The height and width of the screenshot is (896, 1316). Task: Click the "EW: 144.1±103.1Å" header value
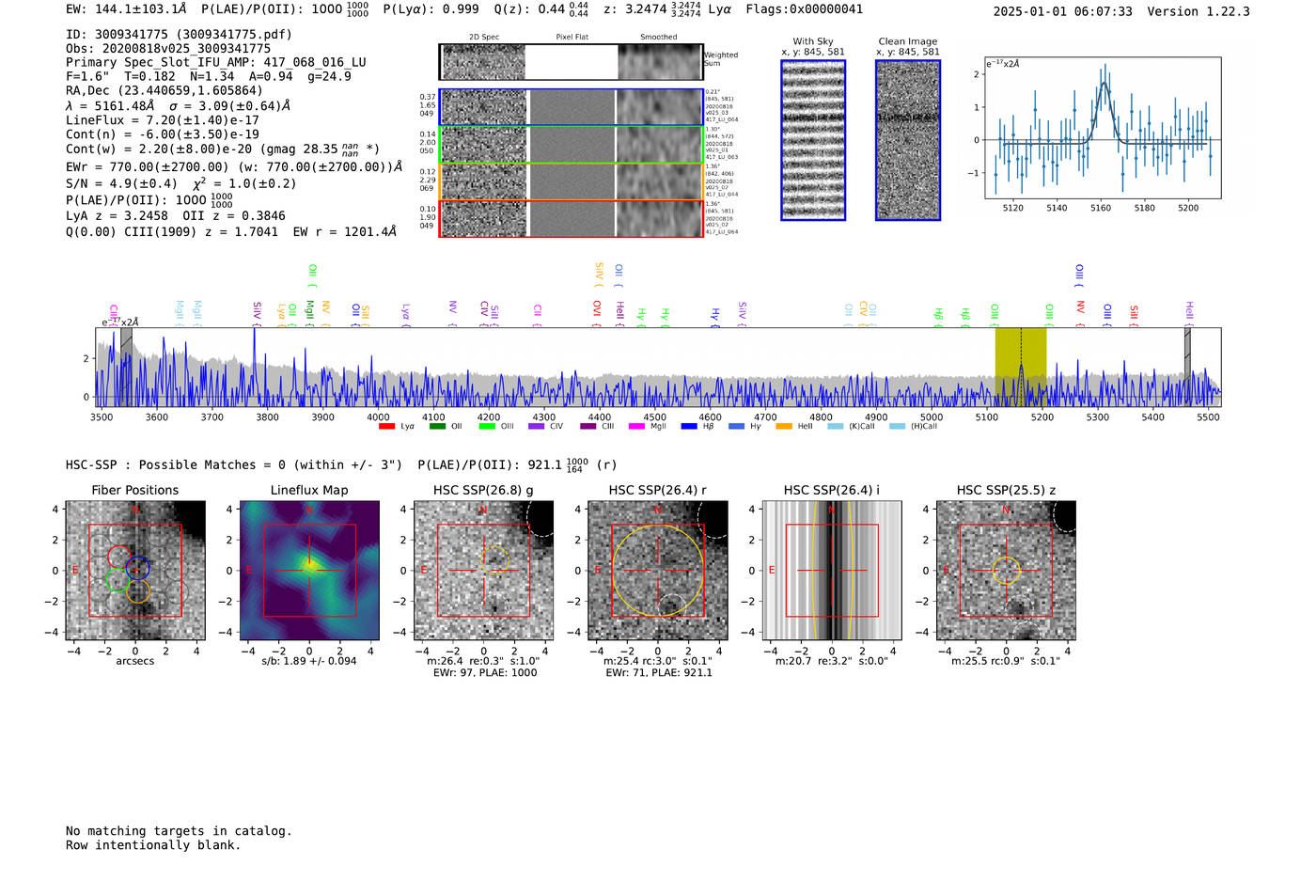pyautogui.click(x=127, y=9)
